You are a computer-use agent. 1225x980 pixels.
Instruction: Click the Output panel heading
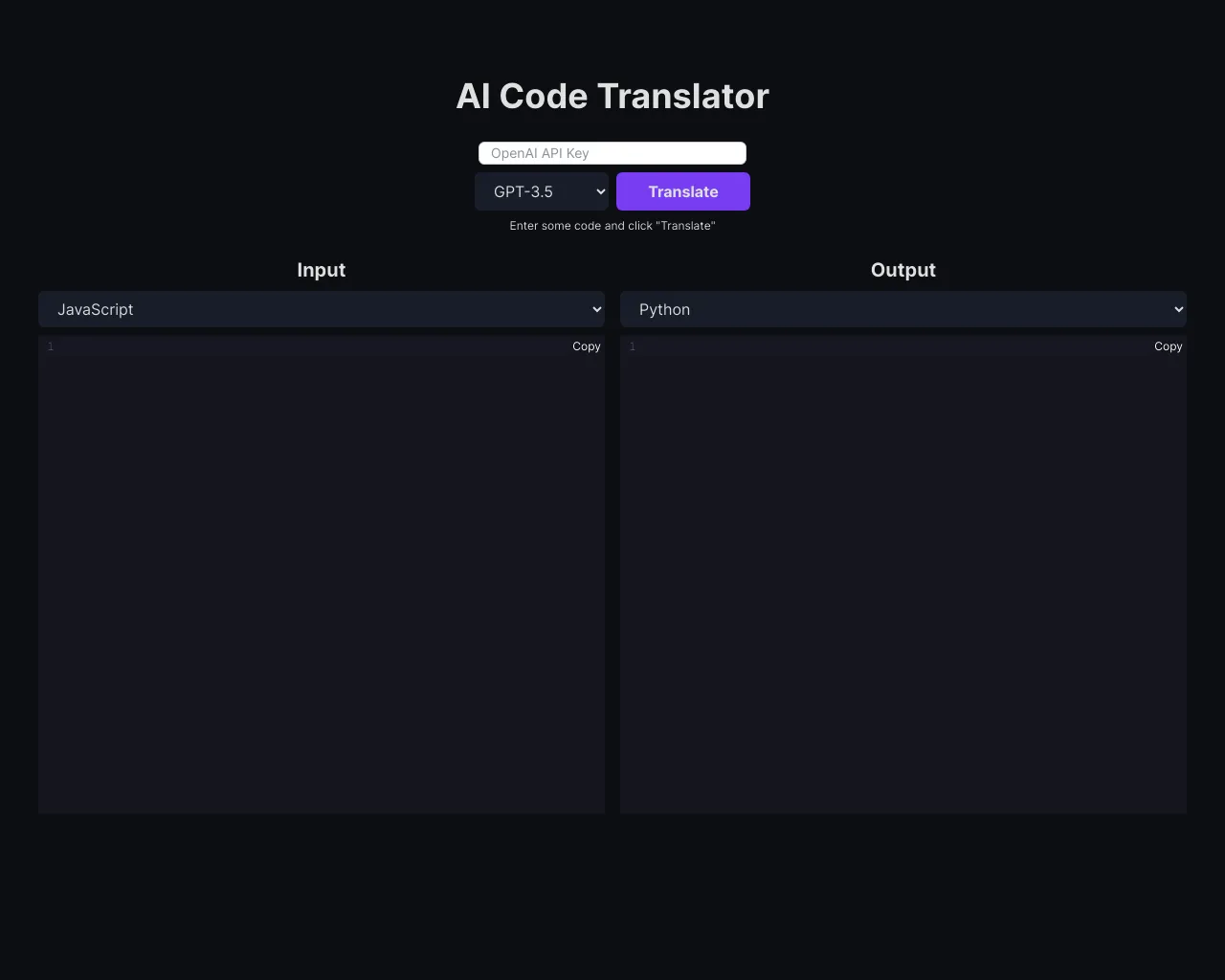(902, 270)
